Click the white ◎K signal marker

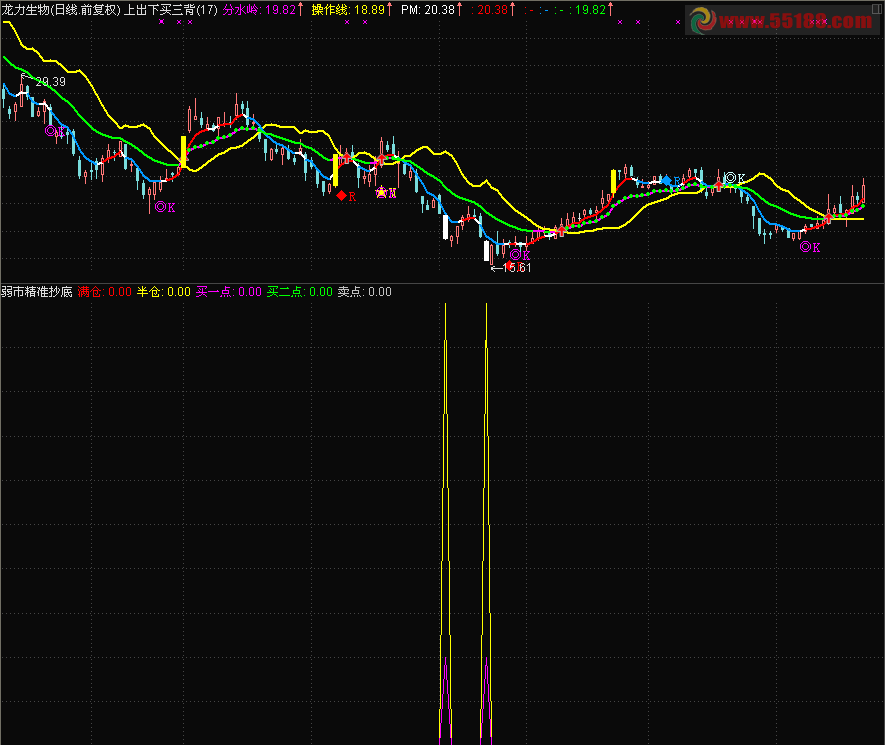pyautogui.click(x=735, y=178)
